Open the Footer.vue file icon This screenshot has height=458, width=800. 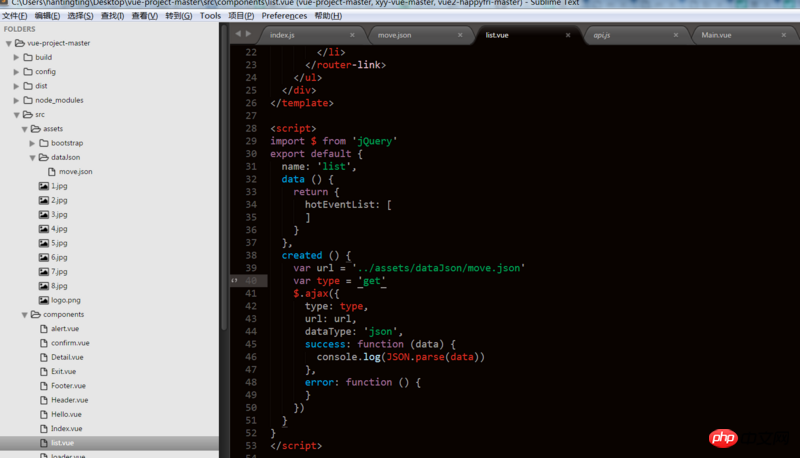(x=44, y=386)
